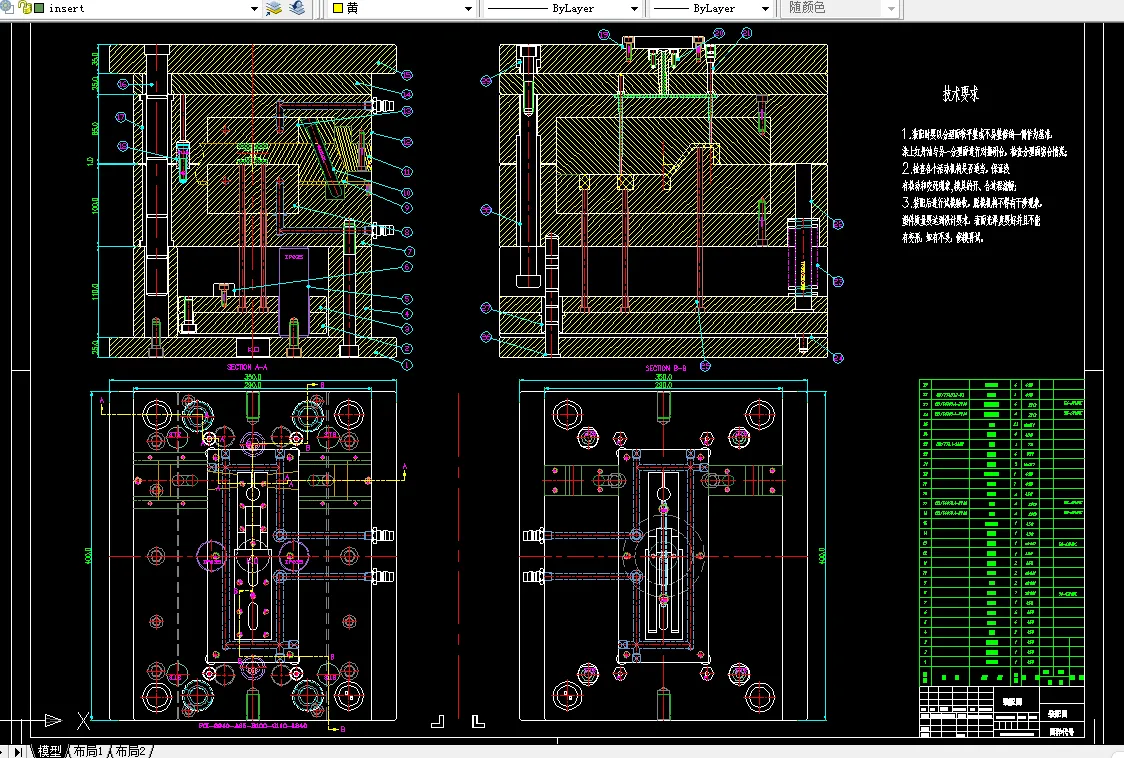Select the SECTION B-B label text
Viewport: 1124px width, 758px height.
666,368
